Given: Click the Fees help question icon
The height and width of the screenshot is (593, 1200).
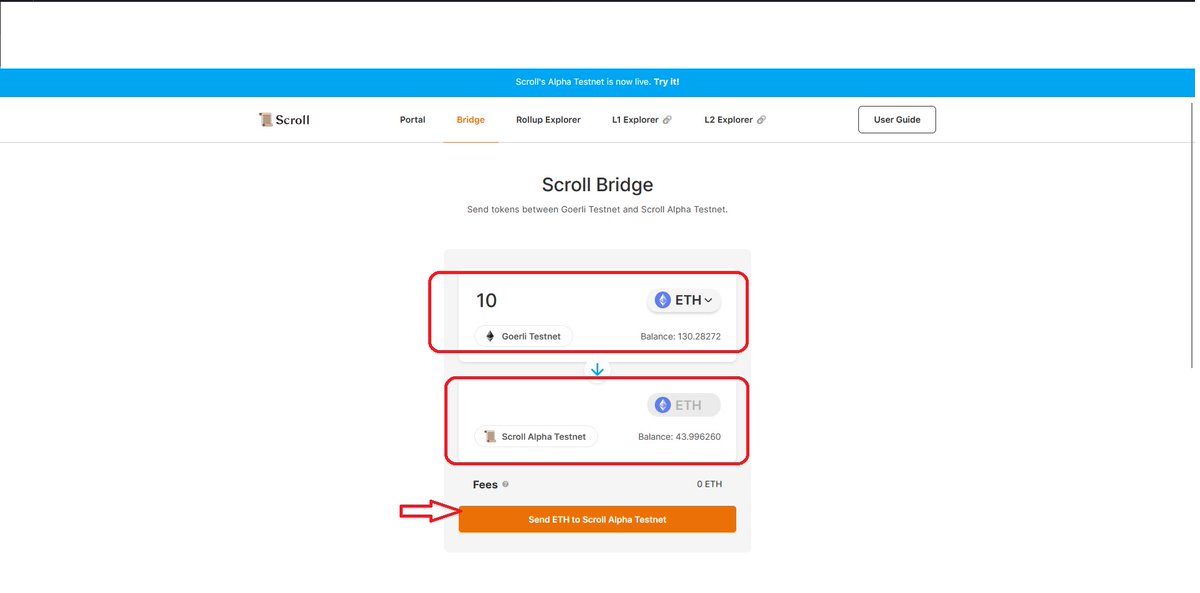Looking at the screenshot, I should coord(505,484).
